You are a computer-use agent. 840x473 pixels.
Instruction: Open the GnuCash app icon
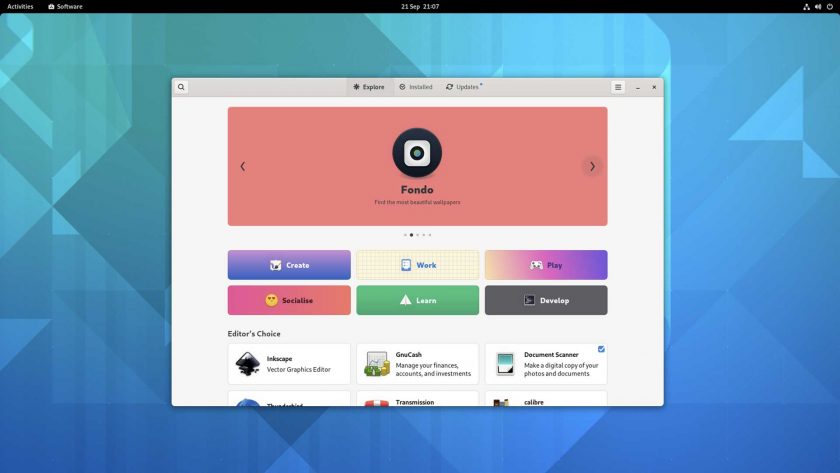377,364
